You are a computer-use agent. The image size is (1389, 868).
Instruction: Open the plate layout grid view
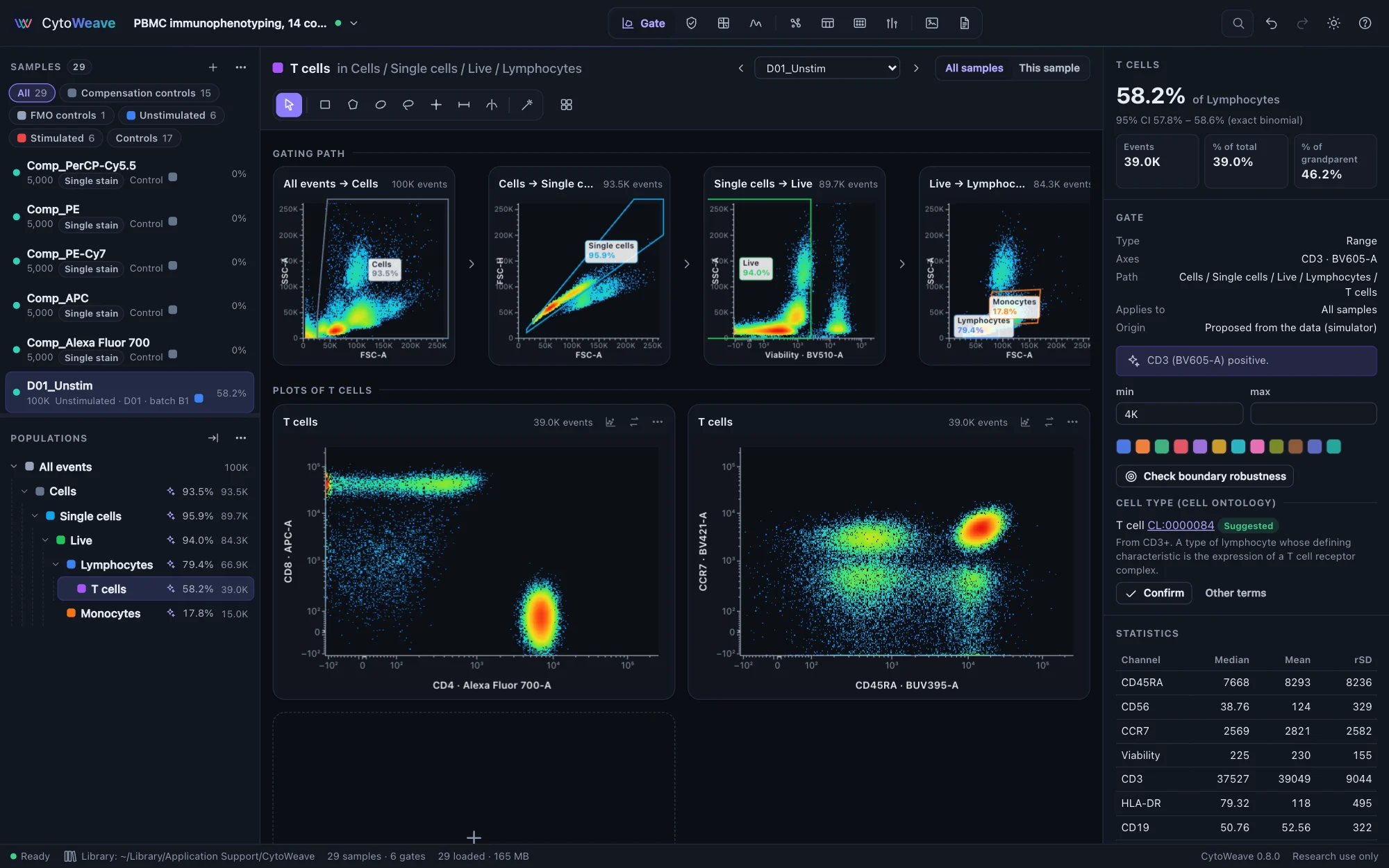coord(860,23)
